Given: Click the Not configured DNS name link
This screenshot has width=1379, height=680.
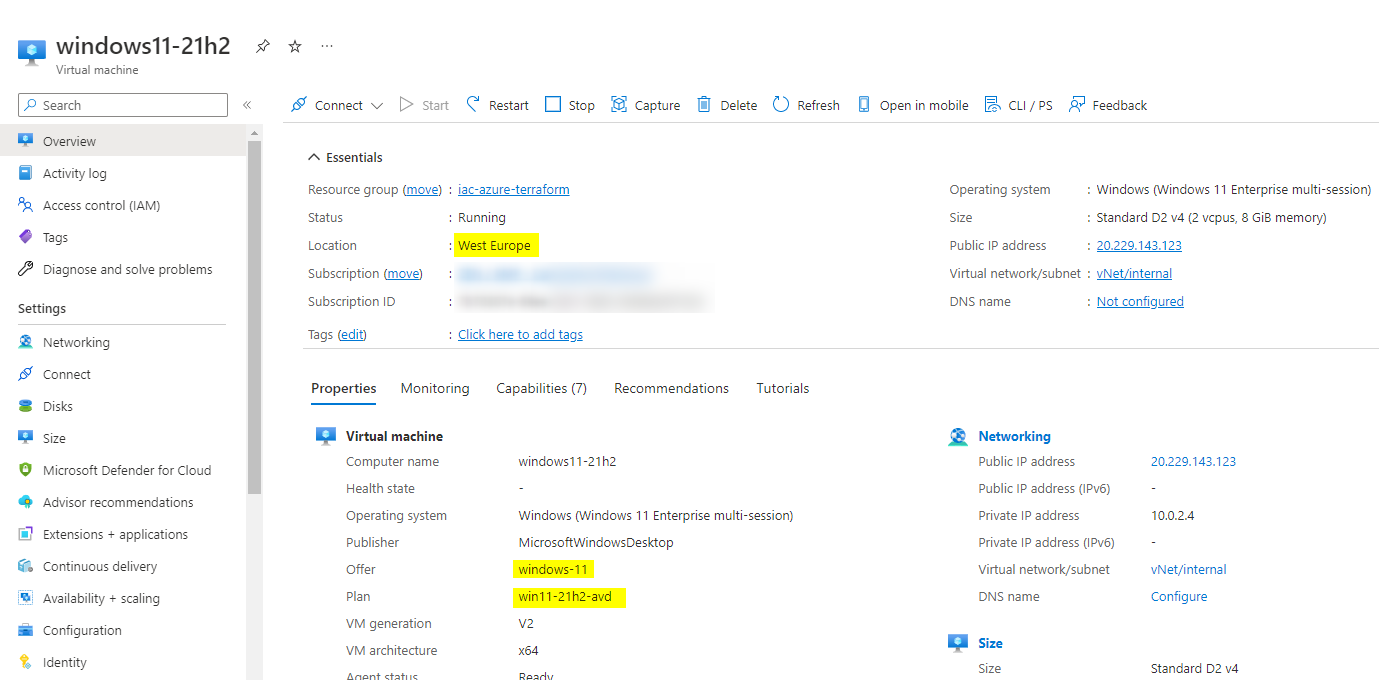Looking at the screenshot, I should pos(1140,301).
